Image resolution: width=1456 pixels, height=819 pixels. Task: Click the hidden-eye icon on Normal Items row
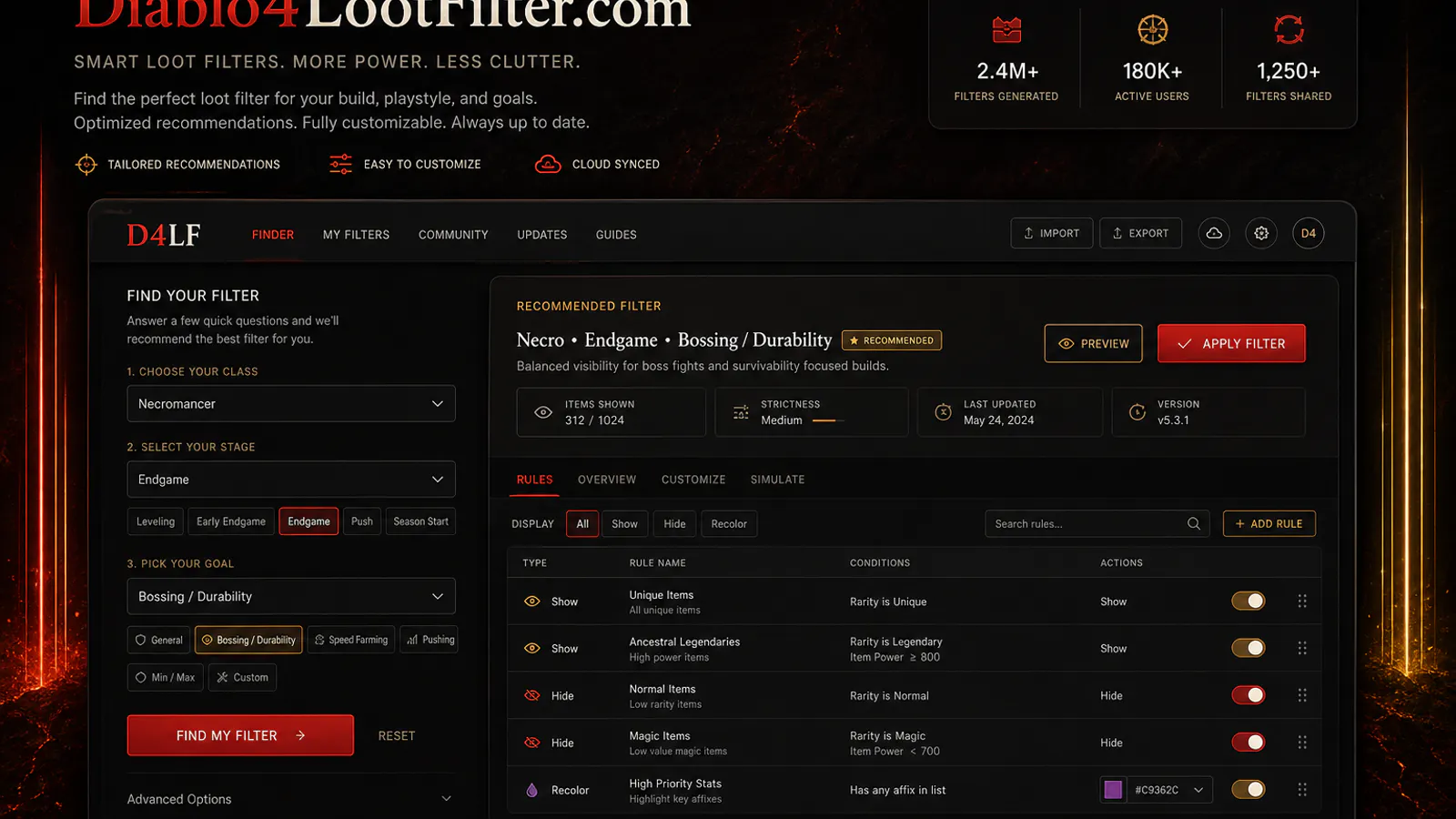point(532,696)
